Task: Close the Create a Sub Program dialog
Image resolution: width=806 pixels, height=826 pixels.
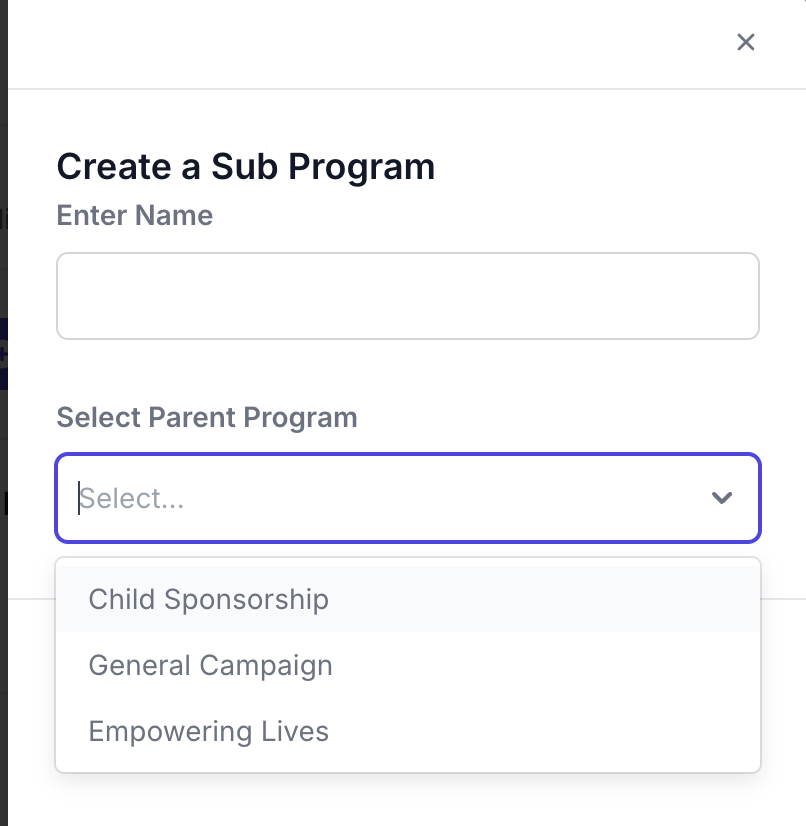Action: [745, 42]
